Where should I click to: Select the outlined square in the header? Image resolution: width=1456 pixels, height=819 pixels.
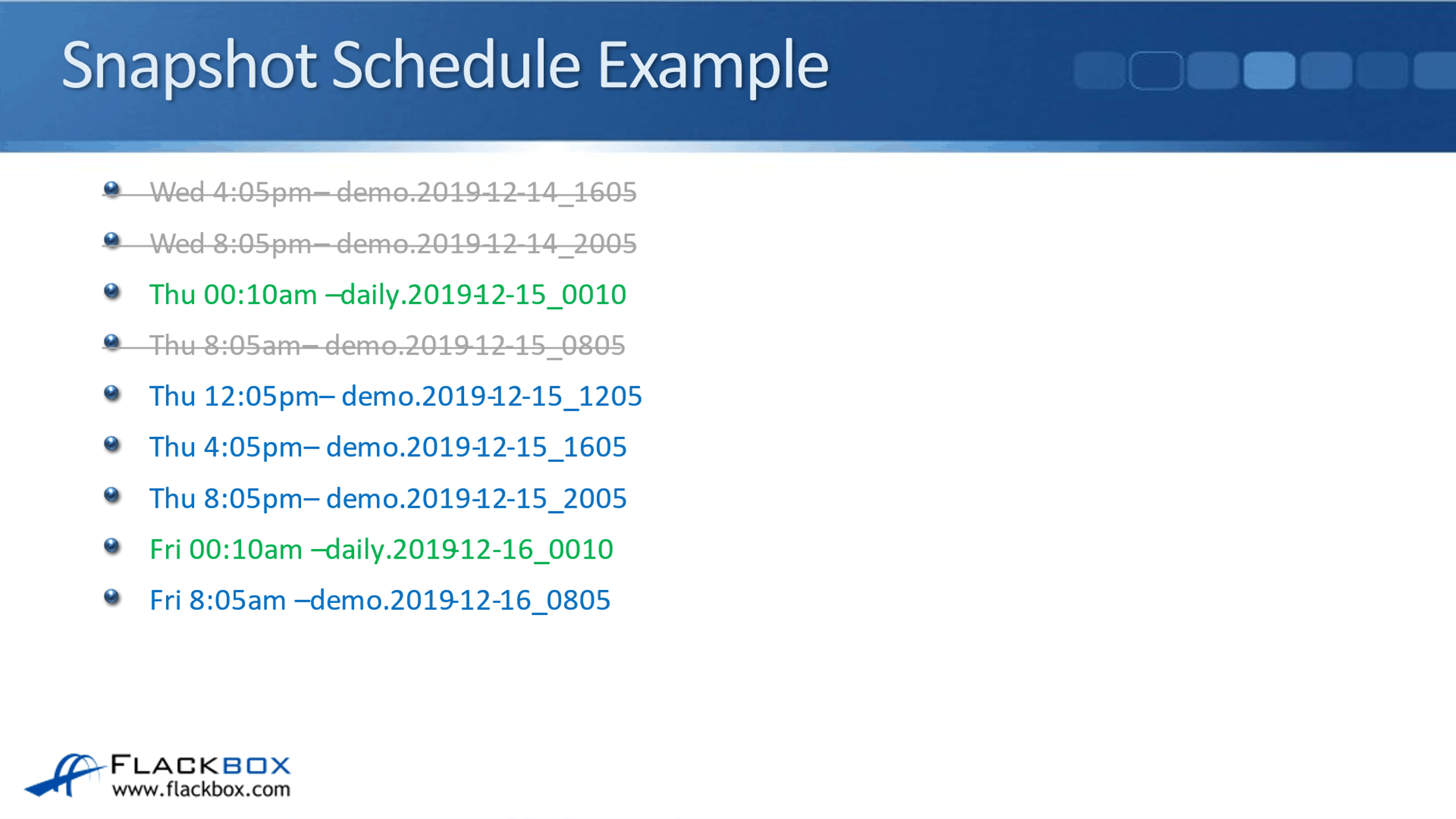click(1155, 70)
